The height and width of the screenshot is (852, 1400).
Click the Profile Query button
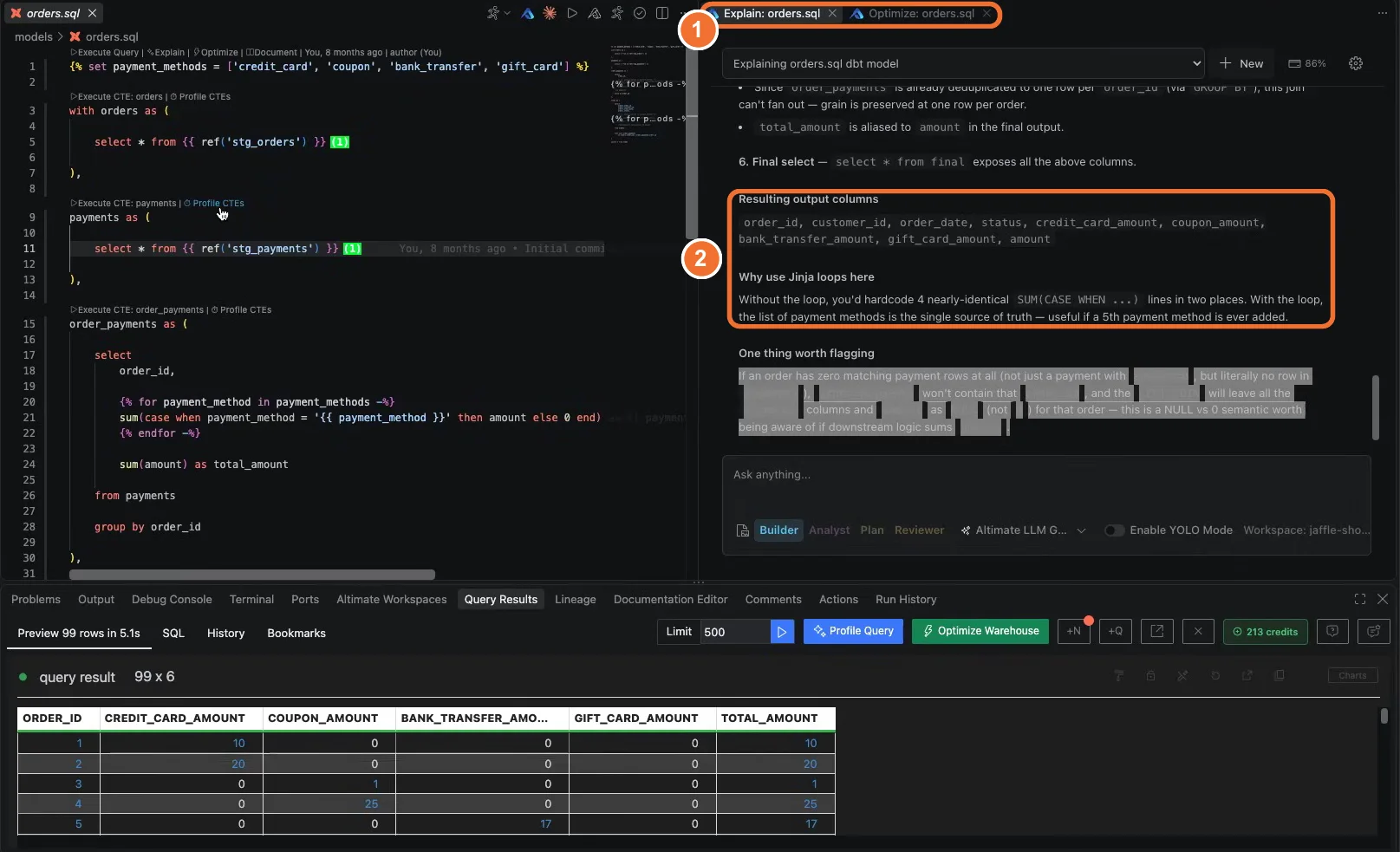coord(853,631)
